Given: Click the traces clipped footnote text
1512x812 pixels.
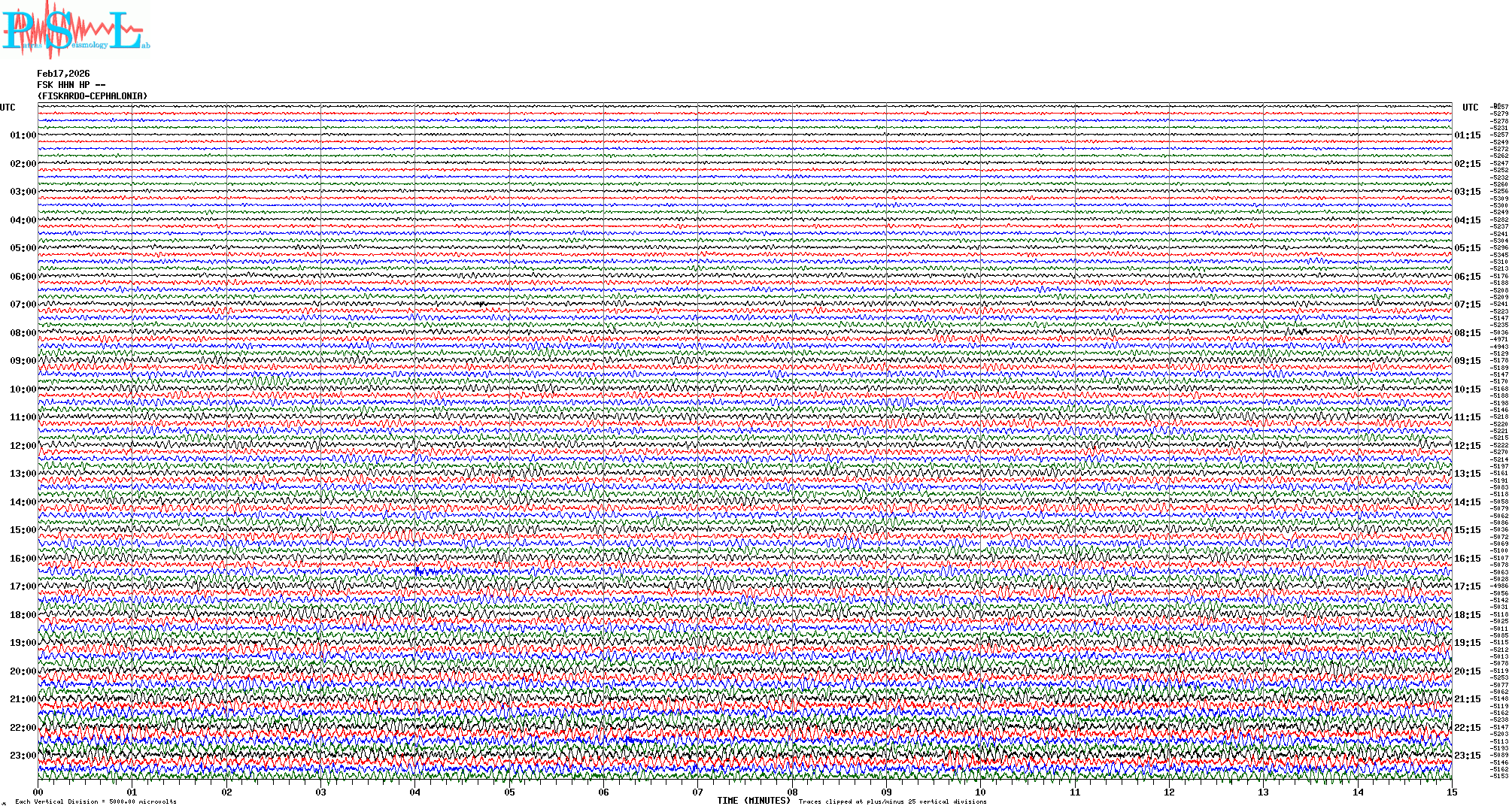Looking at the screenshot, I should 892,801.
